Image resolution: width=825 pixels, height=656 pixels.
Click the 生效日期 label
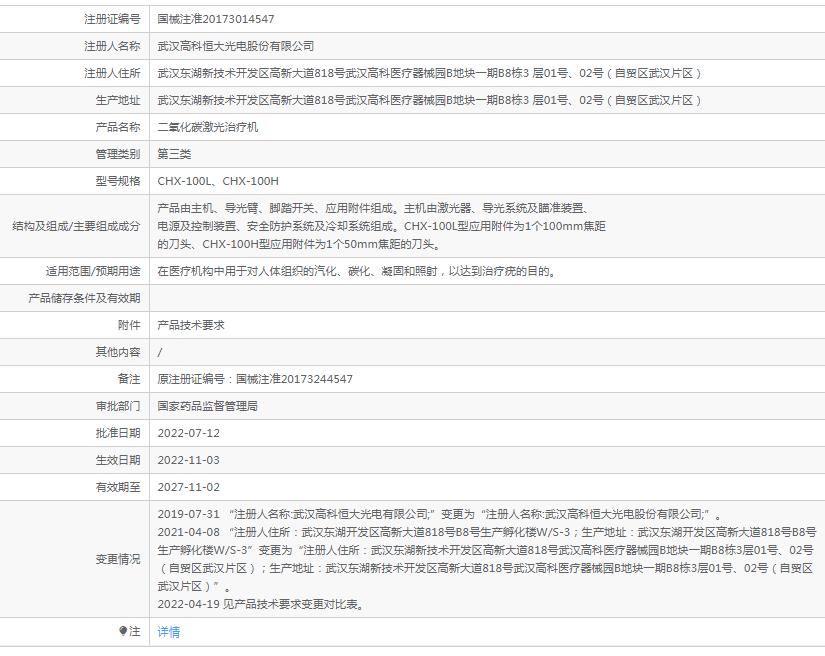(118, 460)
